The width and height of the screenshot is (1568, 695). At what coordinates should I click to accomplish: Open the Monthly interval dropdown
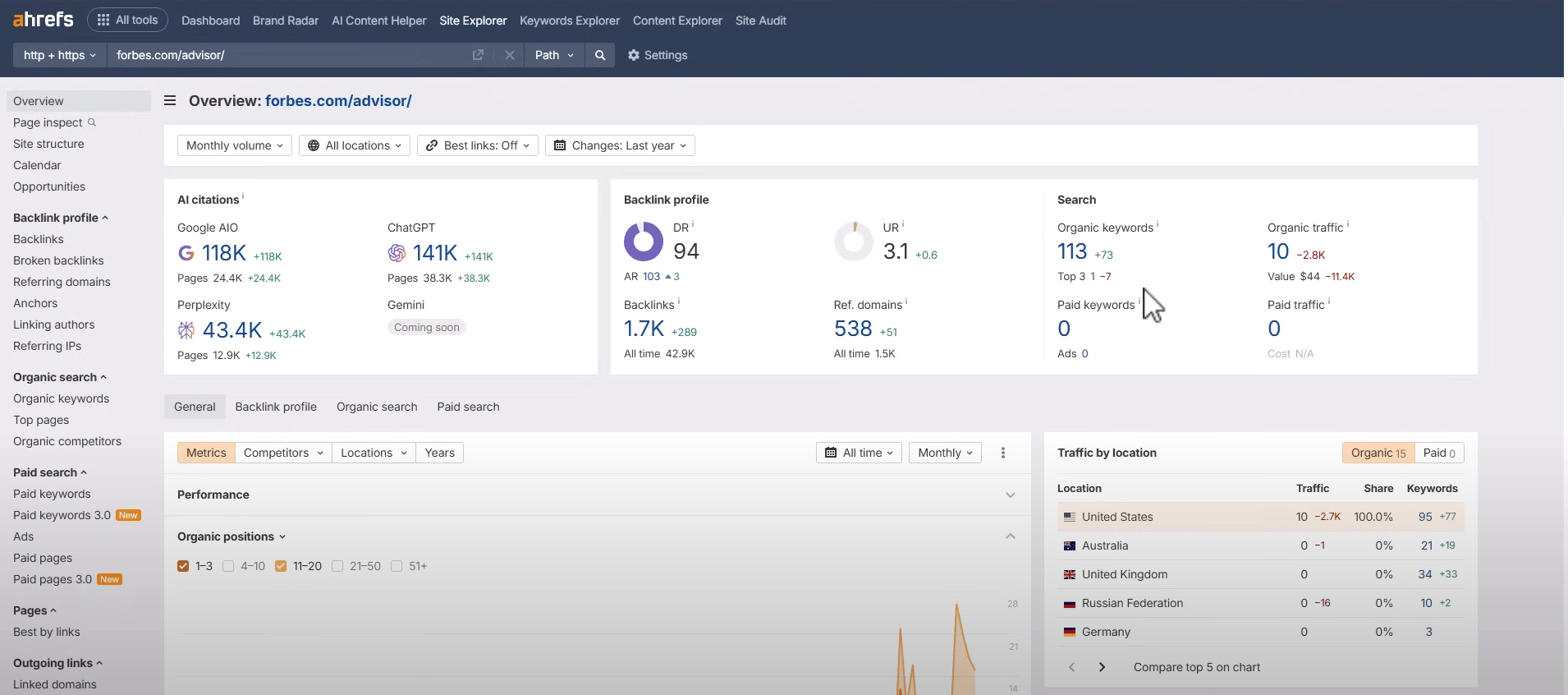(x=945, y=453)
